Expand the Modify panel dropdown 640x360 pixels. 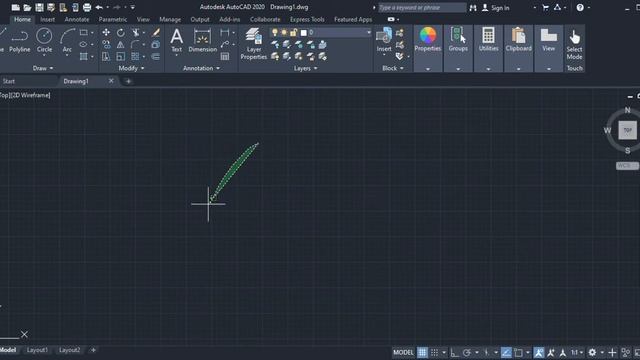click(131, 68)
